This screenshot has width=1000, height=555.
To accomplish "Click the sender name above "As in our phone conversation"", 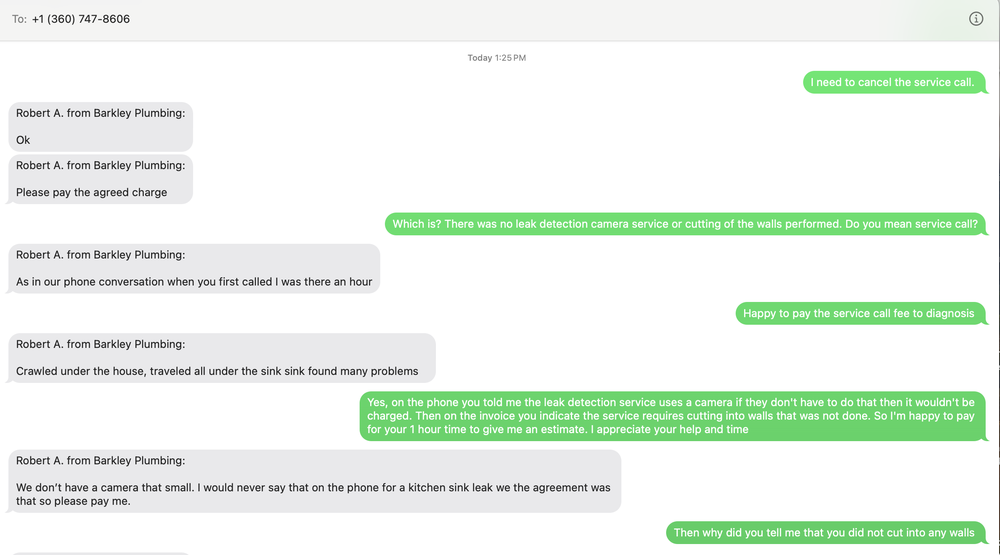I will pos(100,255).
